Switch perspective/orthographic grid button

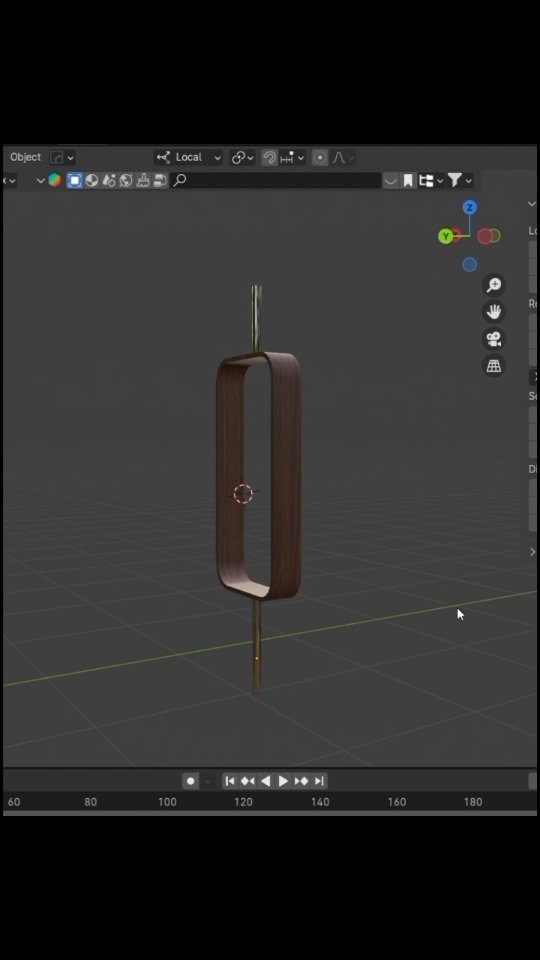tap(493, 366)
